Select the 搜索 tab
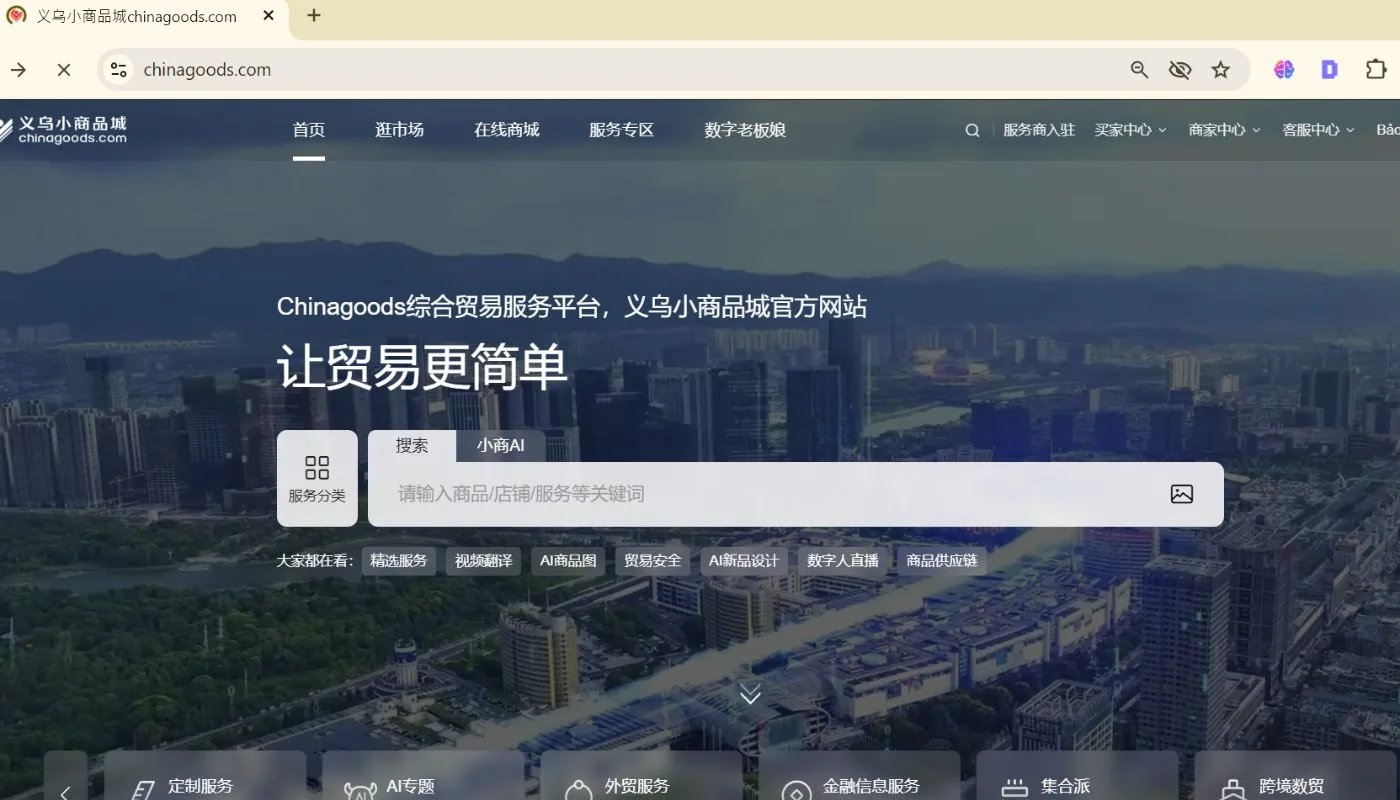Screen dimensions: 1400x800 click(412, 446)
